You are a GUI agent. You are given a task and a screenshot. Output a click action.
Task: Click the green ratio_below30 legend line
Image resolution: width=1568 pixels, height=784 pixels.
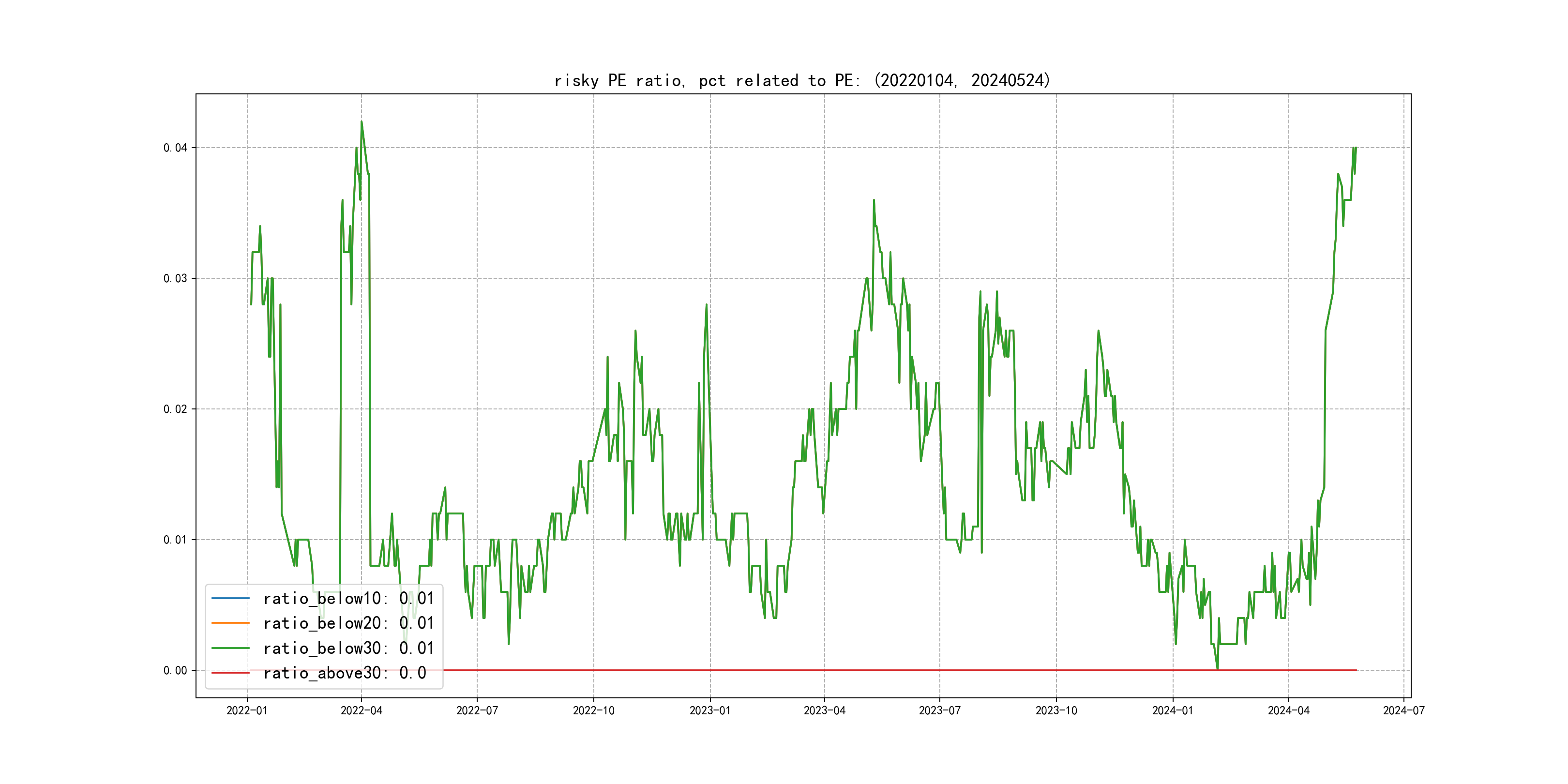tap(230, 648)
